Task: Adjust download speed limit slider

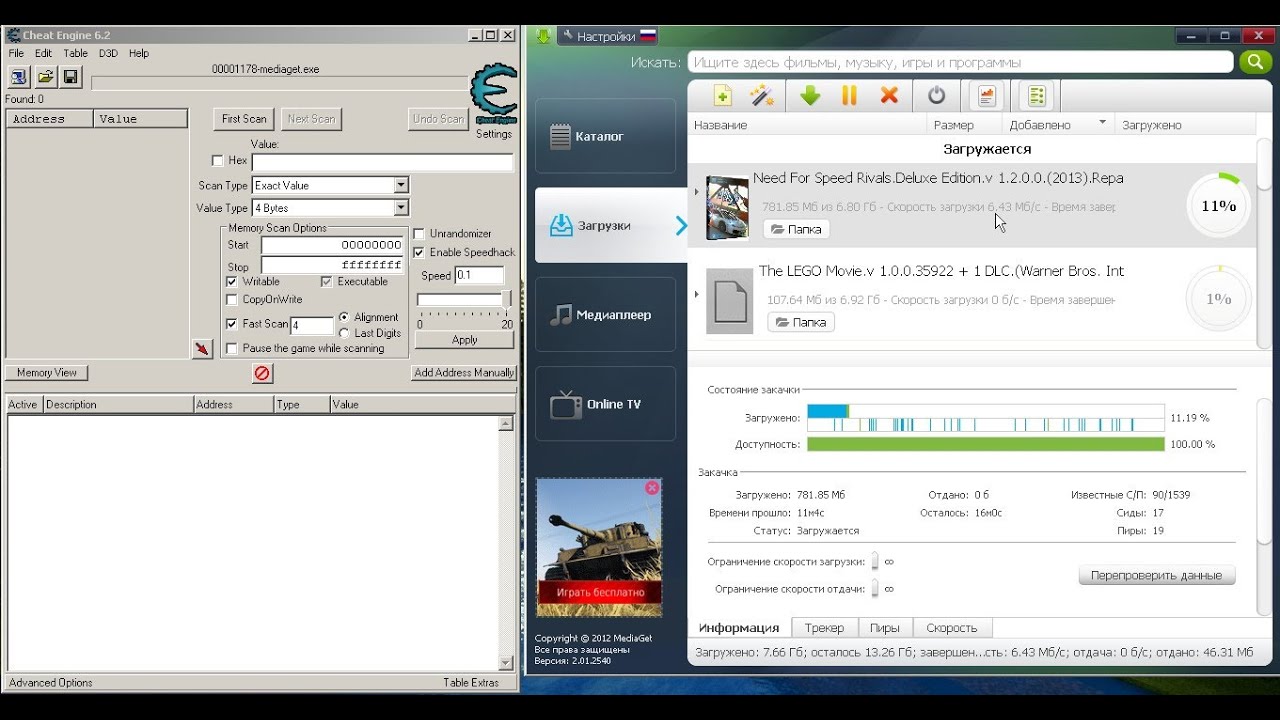Action: pos(875,562)
